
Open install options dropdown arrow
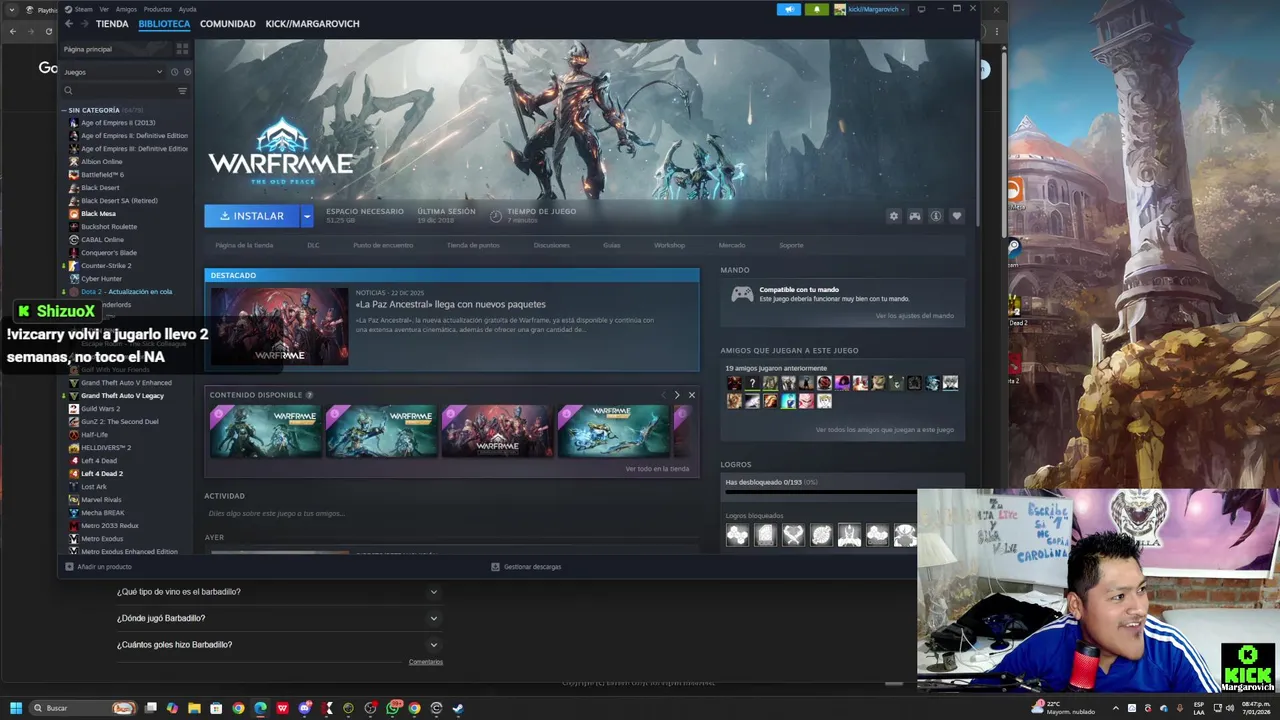pyautogui.click(x=307, y=216)
